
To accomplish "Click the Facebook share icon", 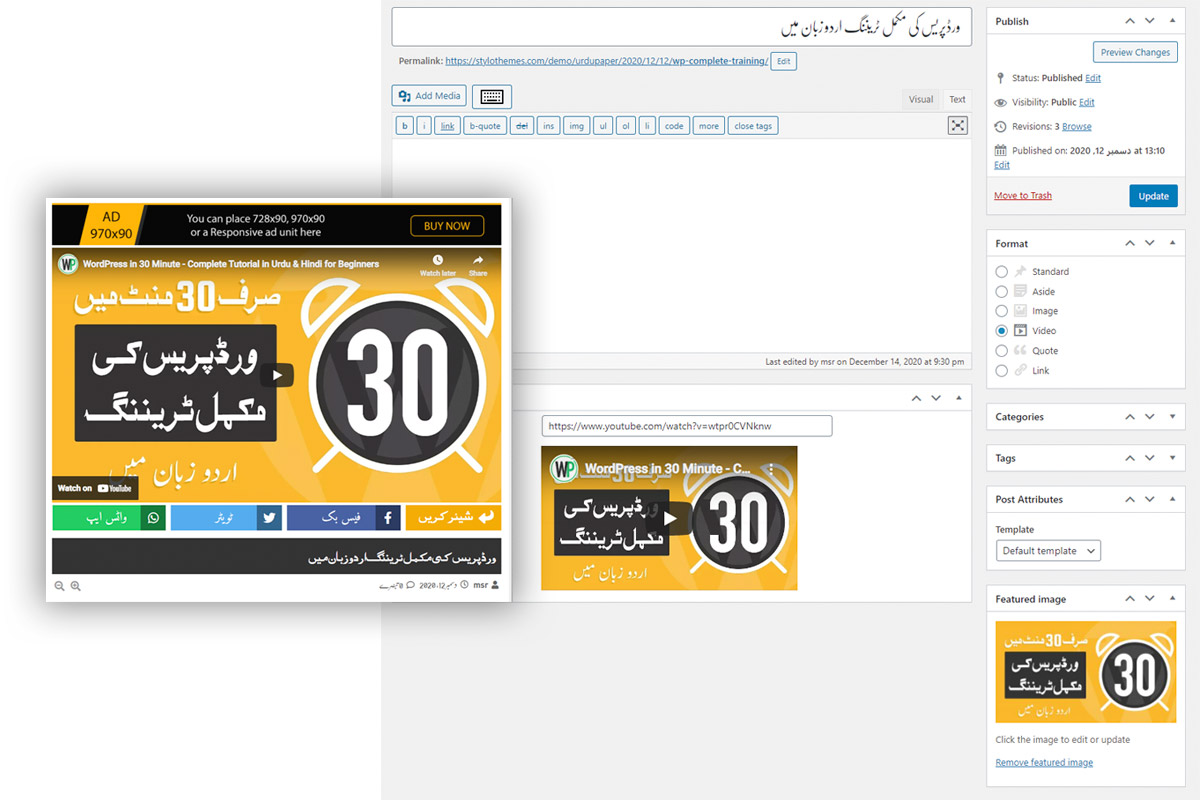I will coord(388,517).
